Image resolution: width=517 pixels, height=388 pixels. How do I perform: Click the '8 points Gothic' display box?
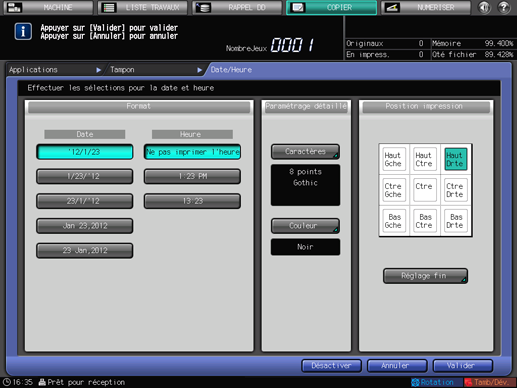click(305, 185)
